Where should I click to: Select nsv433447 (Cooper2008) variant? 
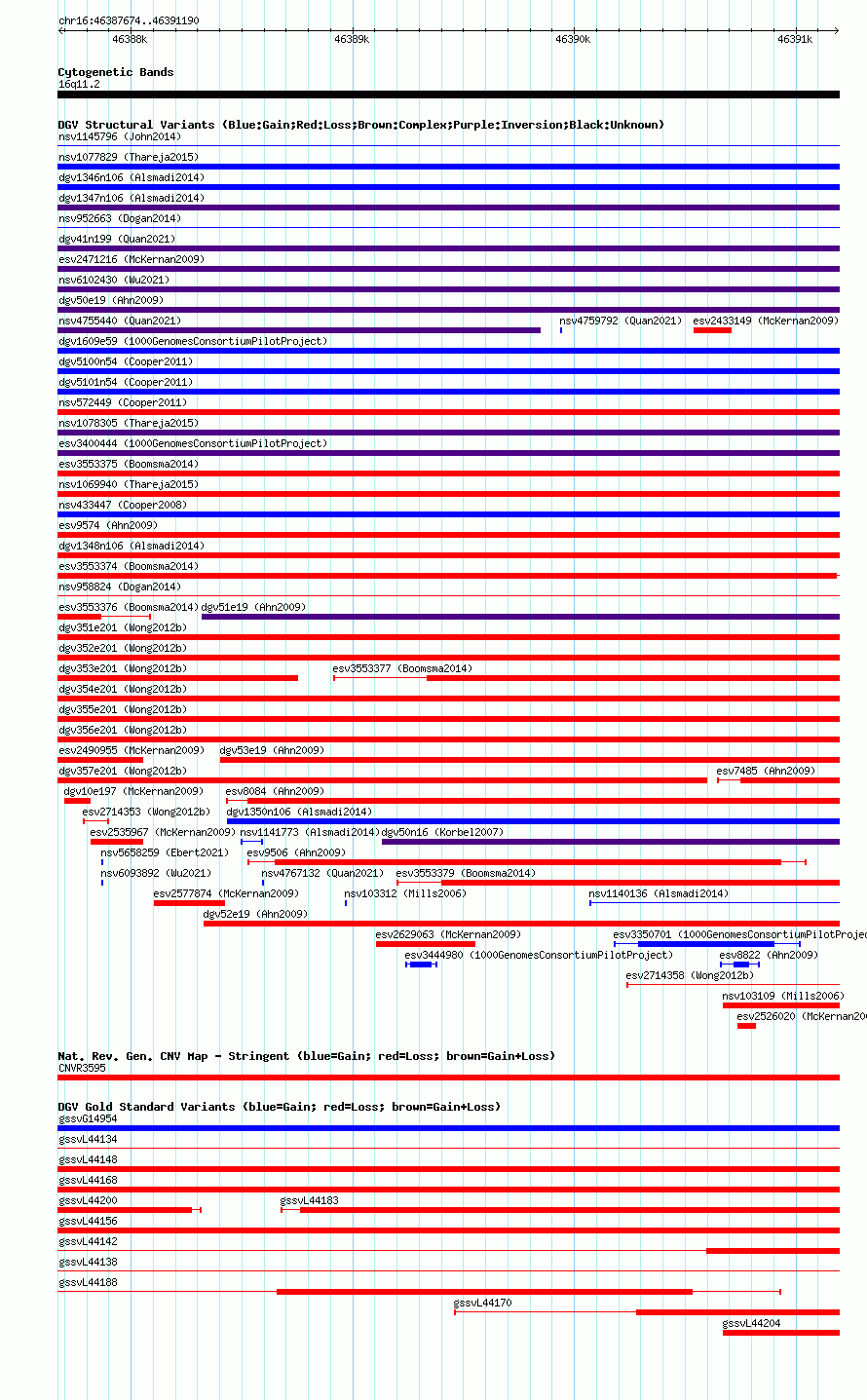(448, 514)
